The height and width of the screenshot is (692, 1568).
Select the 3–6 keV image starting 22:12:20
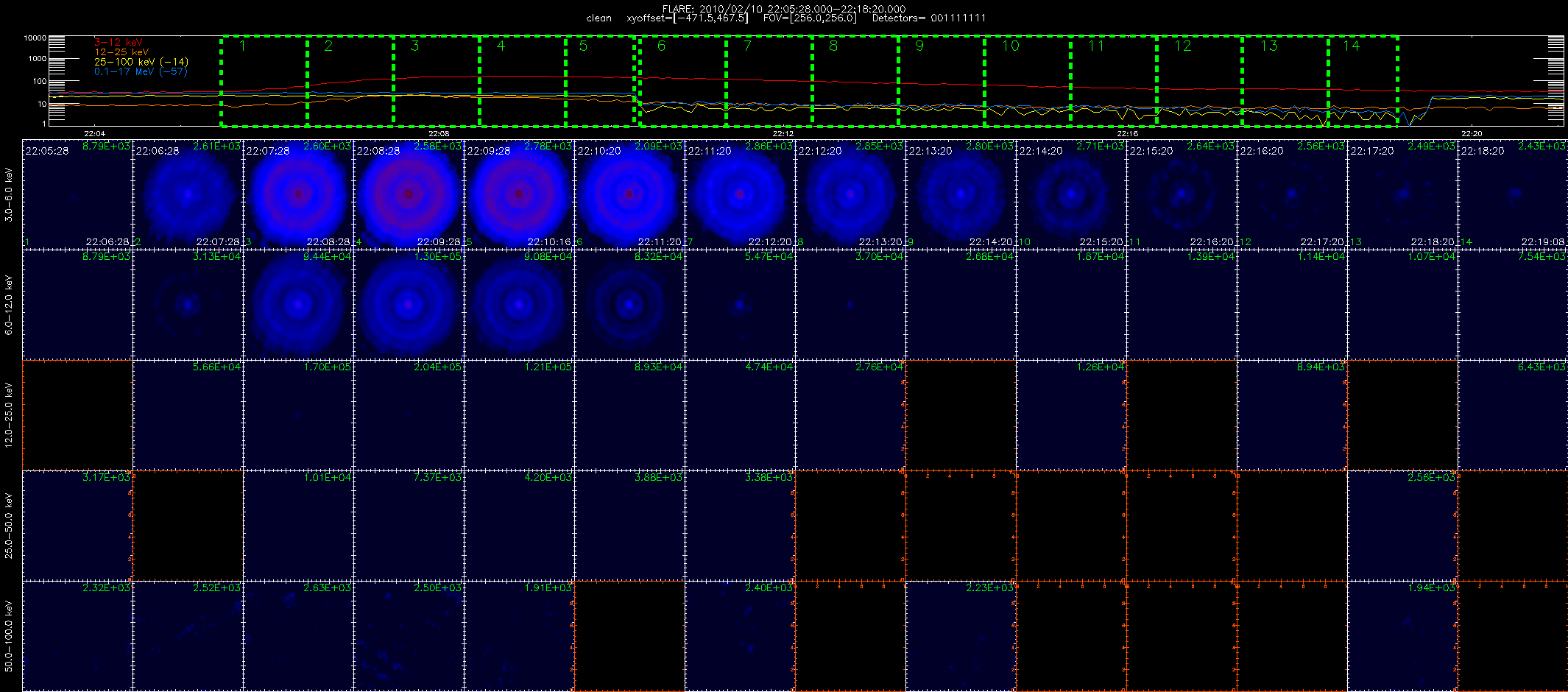[850, 194]
